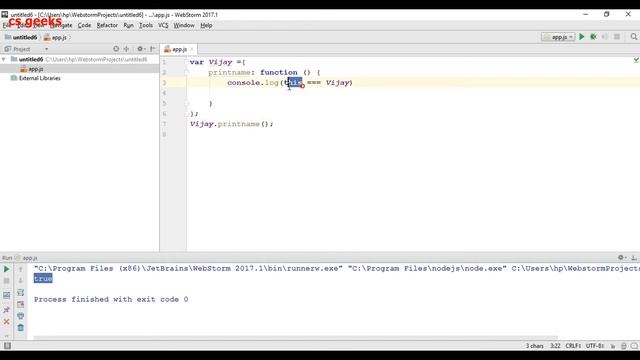
Task: Click the line 3 console.log statement
Action: pyautogui.click(x=290, y=83)
